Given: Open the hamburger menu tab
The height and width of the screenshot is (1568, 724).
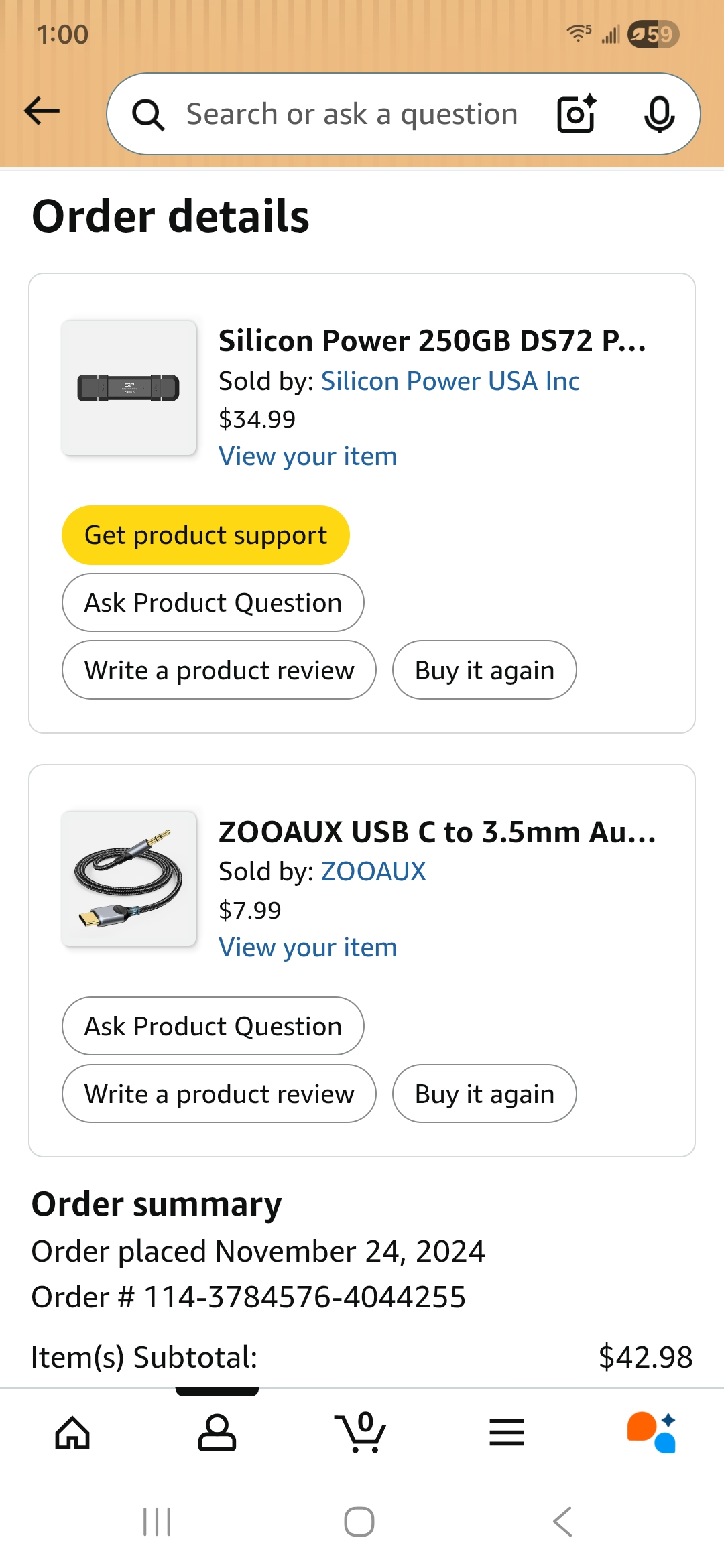Looking at the screenshot, I should (507, 1433).
